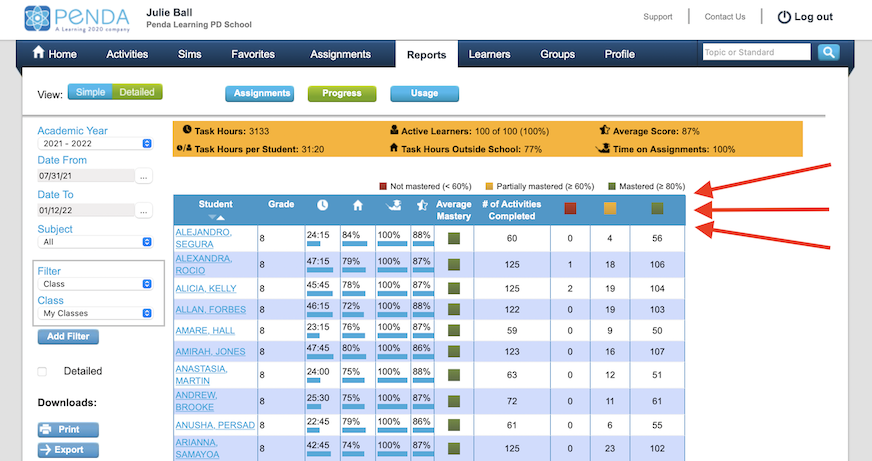Open student ALEXANDRA, ROCIO link

204,264
